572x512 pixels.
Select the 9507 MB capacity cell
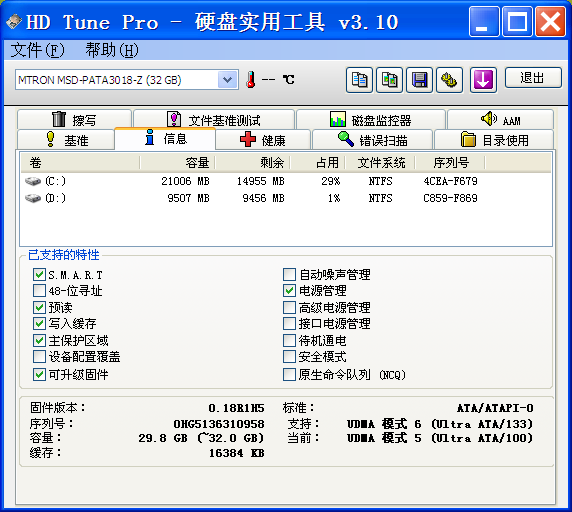[188, 198]
